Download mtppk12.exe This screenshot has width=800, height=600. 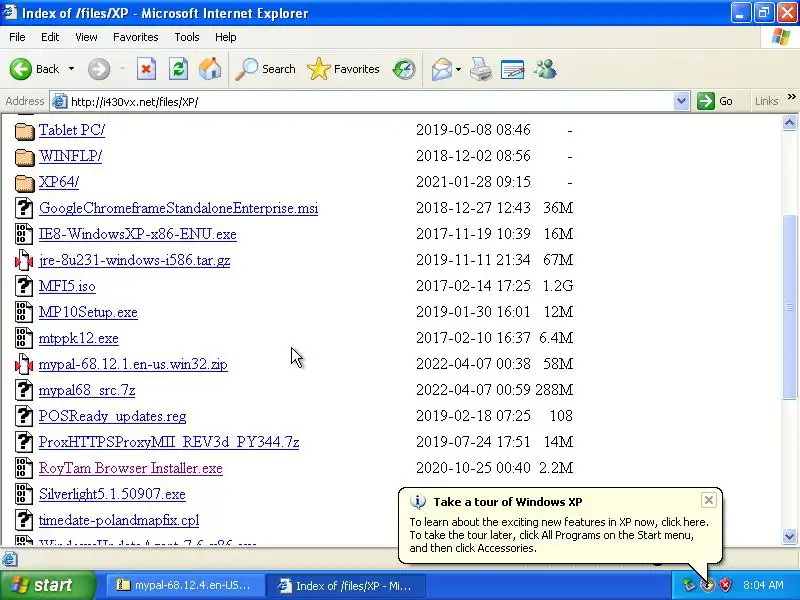79,338
